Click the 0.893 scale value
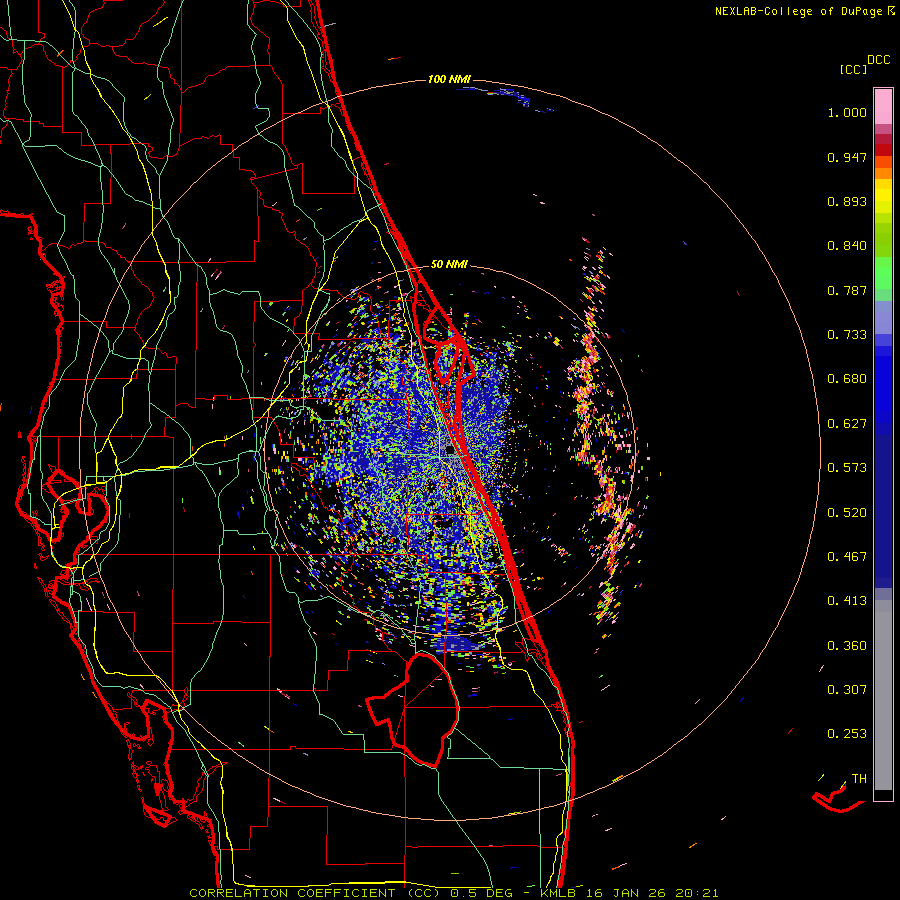The width and height of the screenshot is (900, 900). pyautogui.click(x=847, y=201)
